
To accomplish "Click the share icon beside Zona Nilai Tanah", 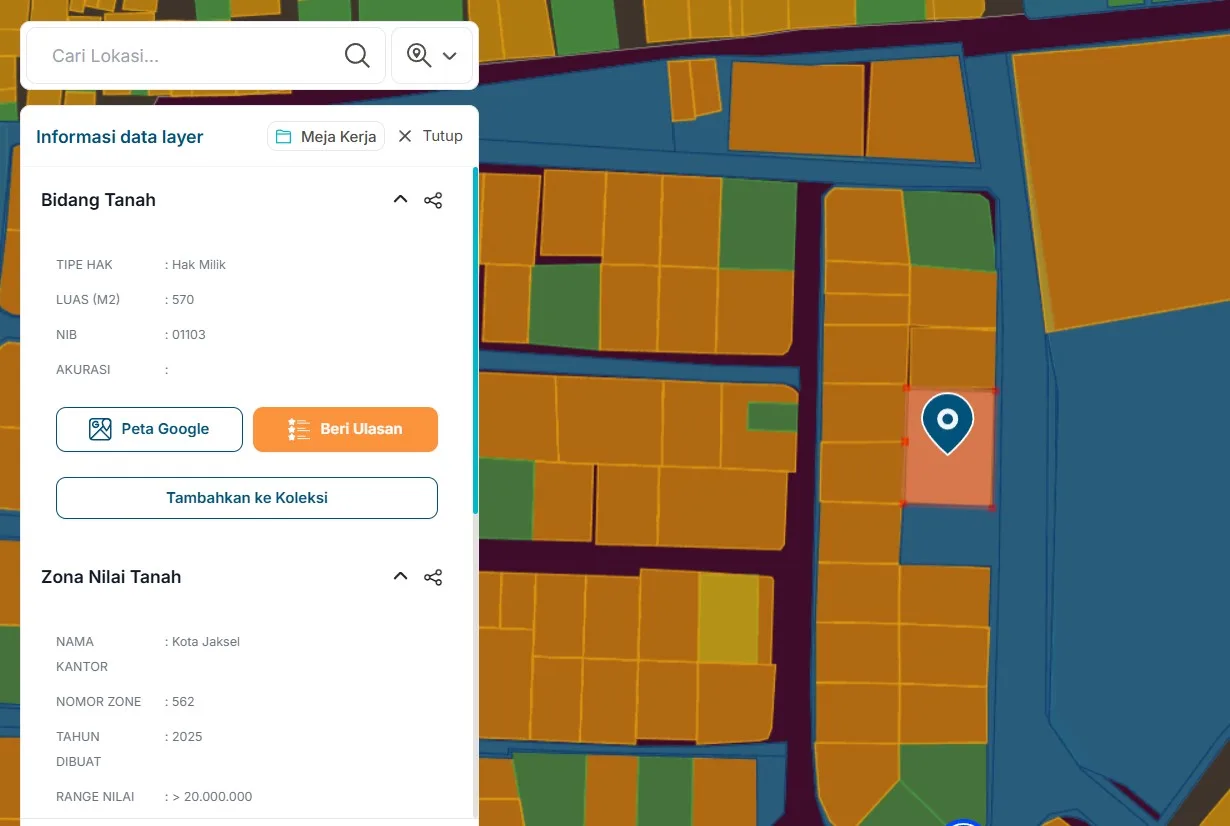I will pyautogui.click(x=433, y=576).
